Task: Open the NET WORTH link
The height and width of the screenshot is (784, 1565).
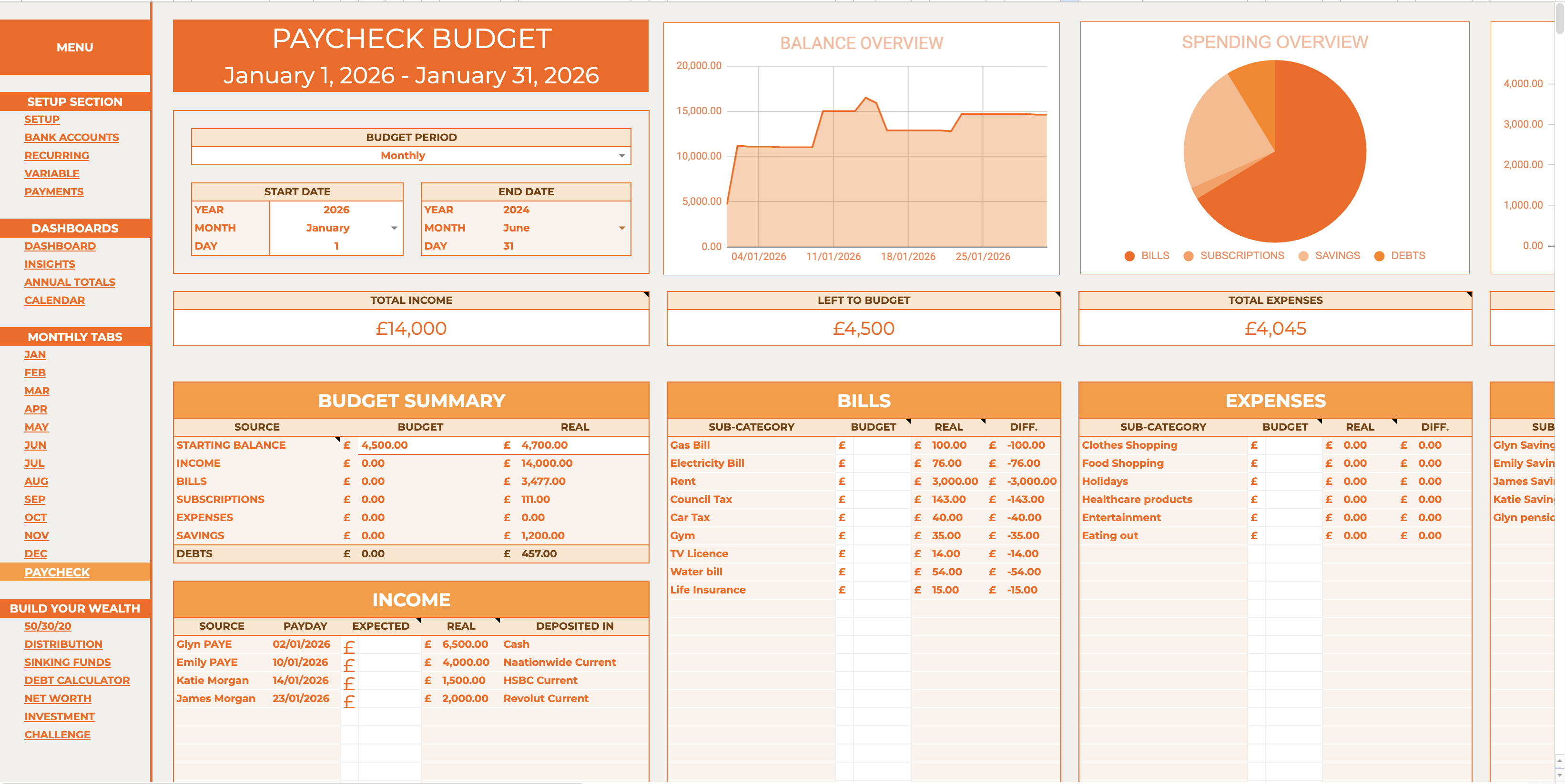Action: click(58, 699)
